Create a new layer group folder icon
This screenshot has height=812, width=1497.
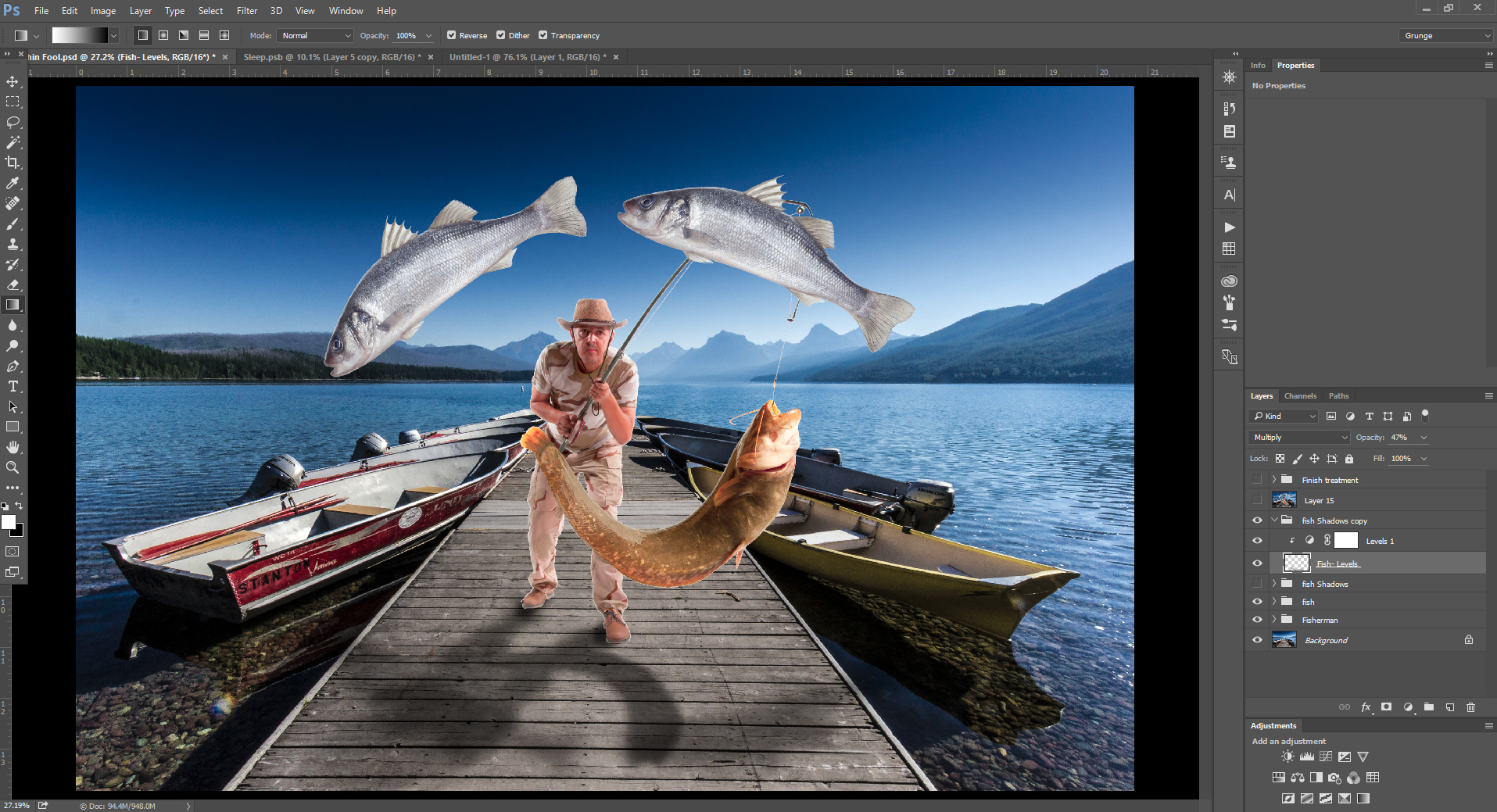point(1429,707)
